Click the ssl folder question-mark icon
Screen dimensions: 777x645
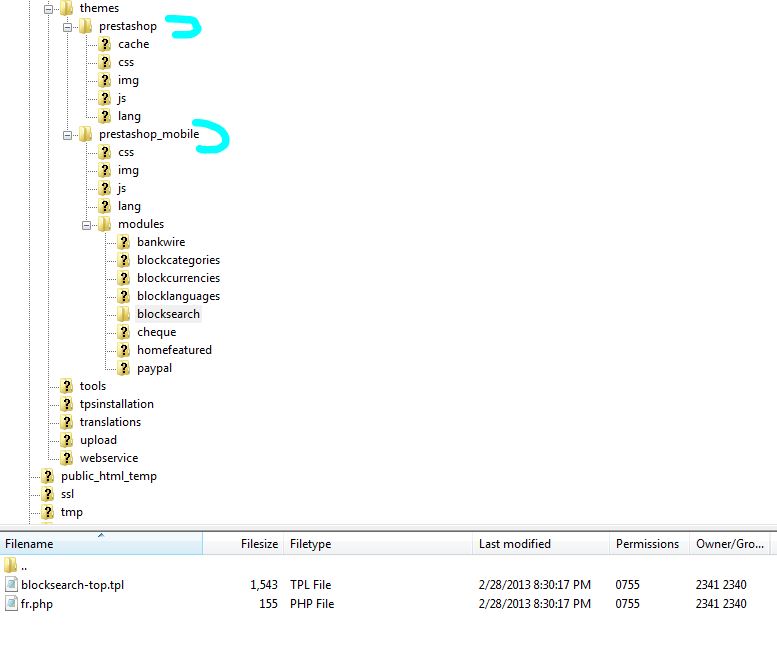(x=47, y=494)
